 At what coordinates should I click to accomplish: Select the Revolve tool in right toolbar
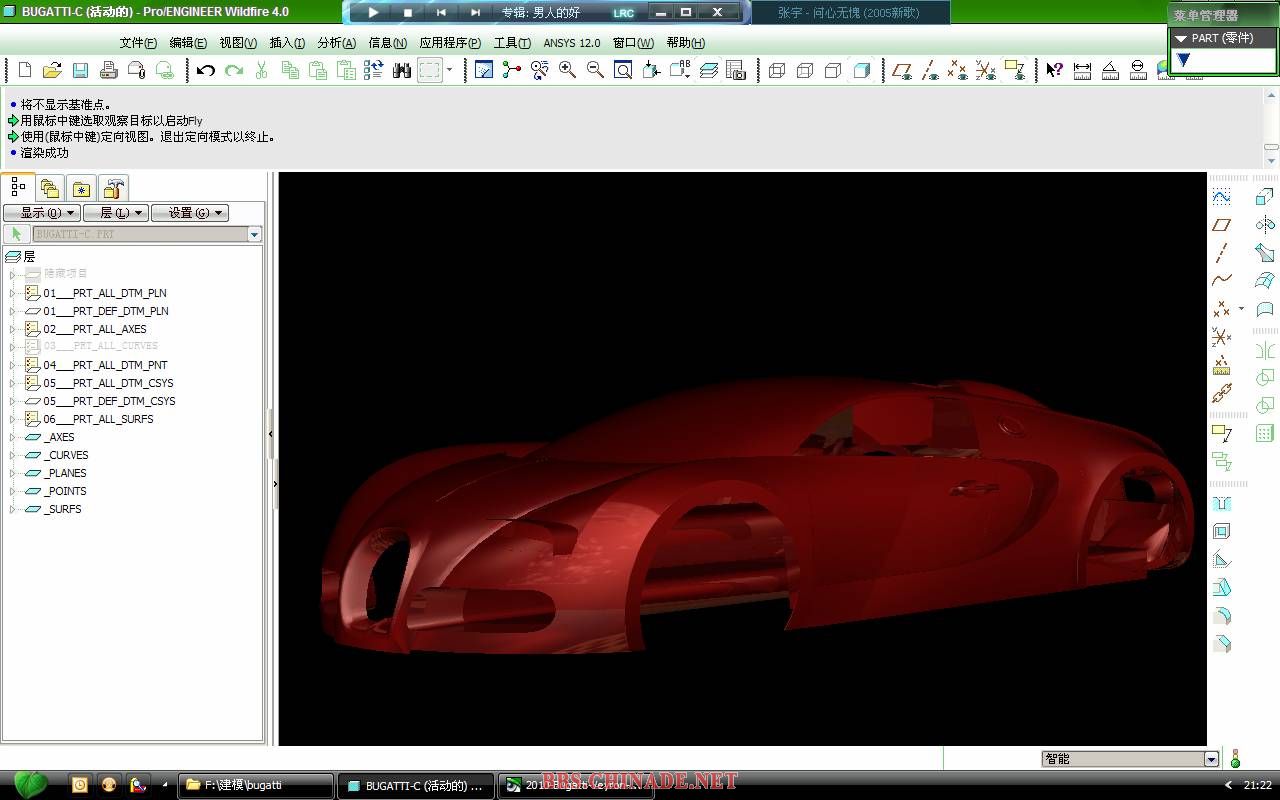(1265, 225)
